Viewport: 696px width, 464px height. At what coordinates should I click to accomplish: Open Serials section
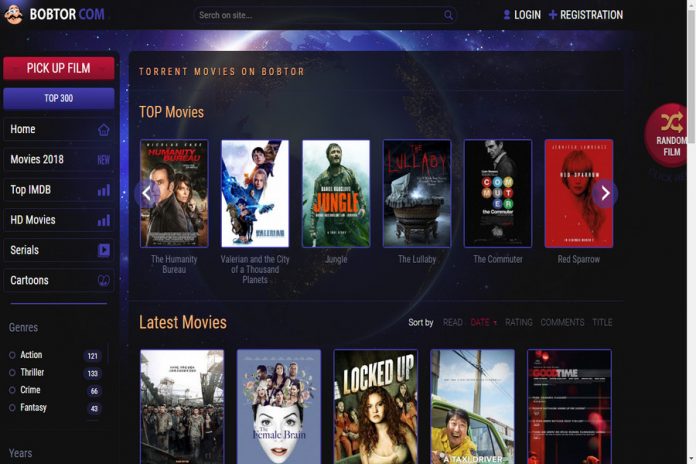point(59,250)
